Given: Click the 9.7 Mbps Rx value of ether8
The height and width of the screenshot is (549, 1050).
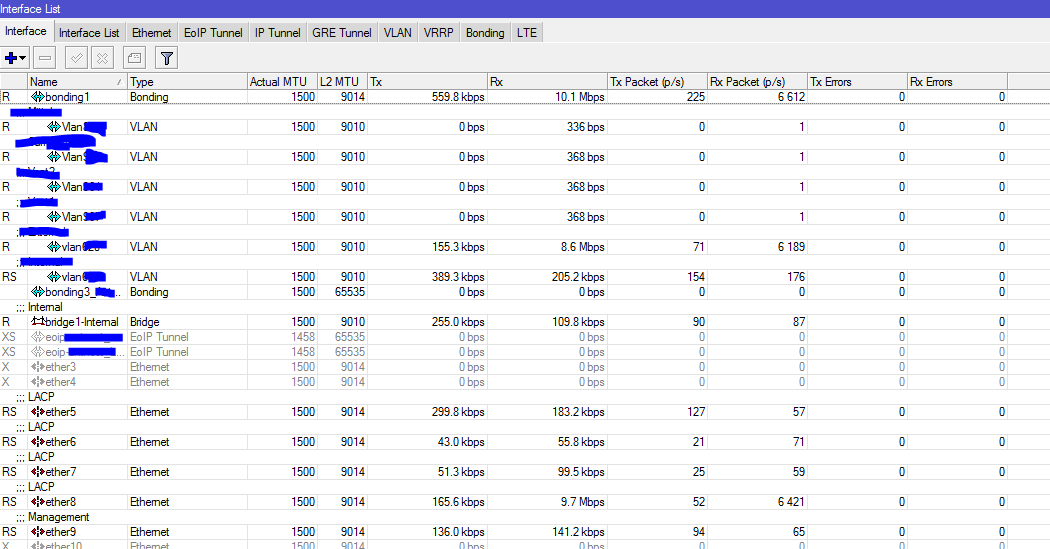Looking at the screenshot, I should (583, 502).
